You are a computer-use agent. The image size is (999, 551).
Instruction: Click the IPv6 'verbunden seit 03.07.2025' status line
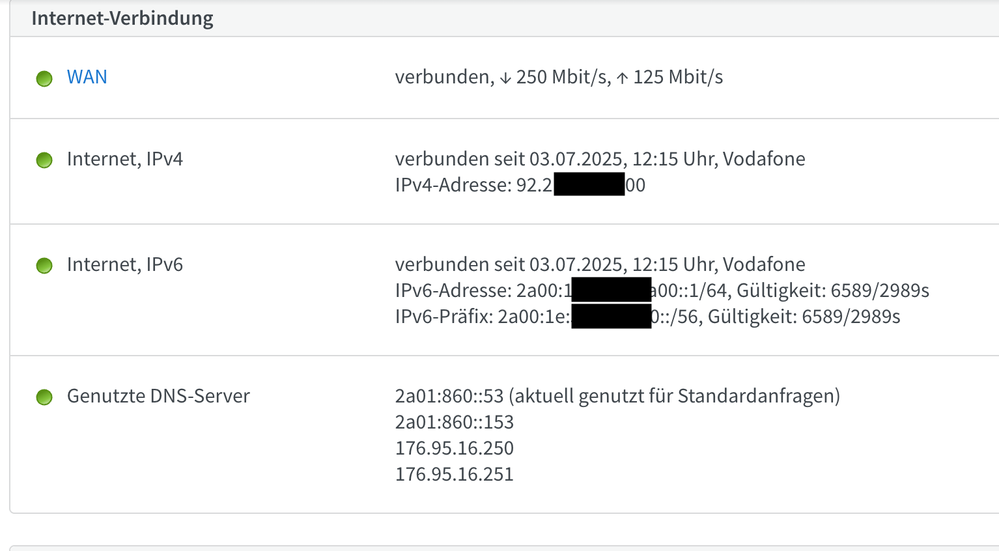click(x=599, y=265)
